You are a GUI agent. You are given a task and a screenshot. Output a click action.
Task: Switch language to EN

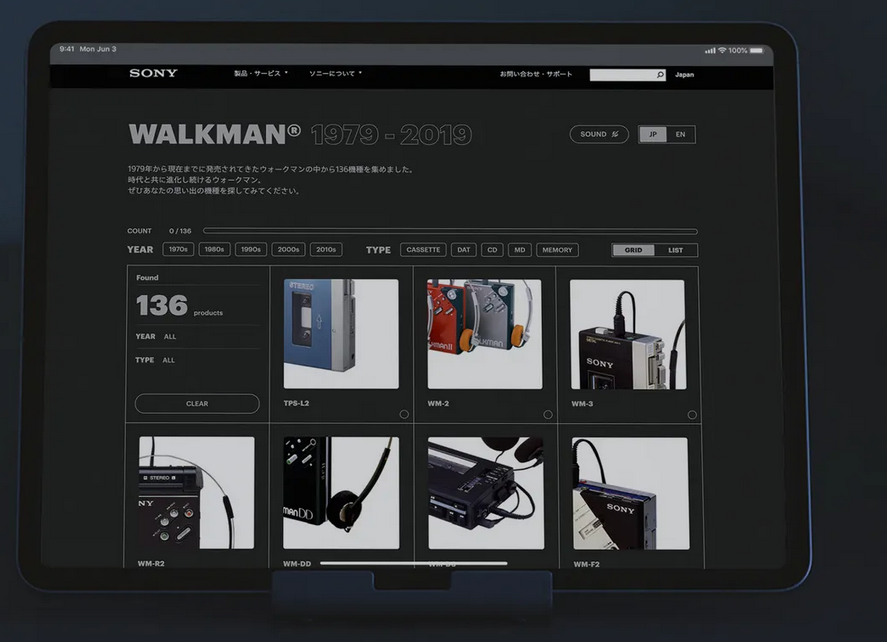[681, 135]
